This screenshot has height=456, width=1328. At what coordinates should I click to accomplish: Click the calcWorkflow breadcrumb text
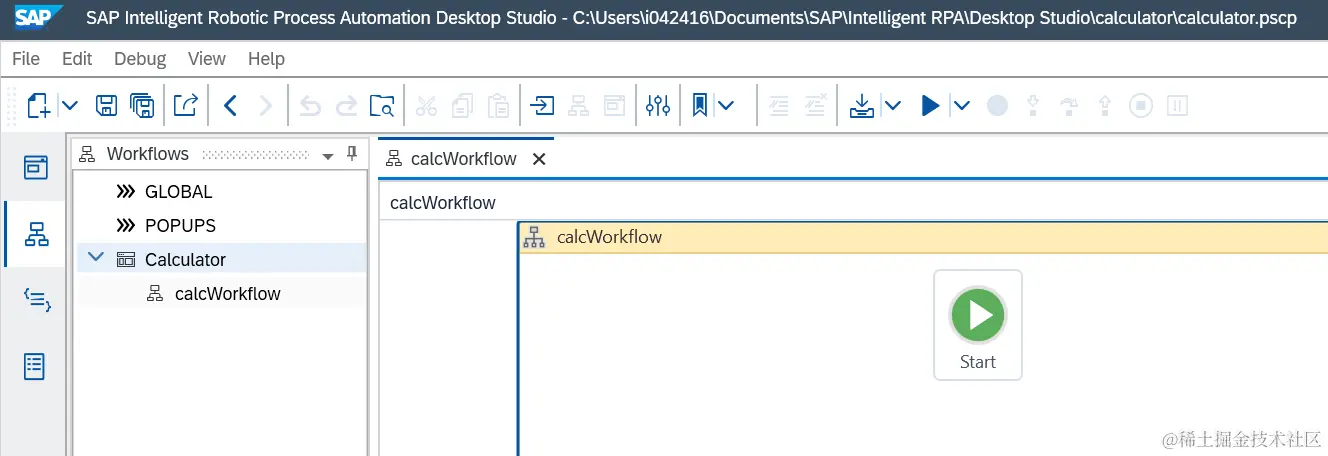click(x=443, y=203)
